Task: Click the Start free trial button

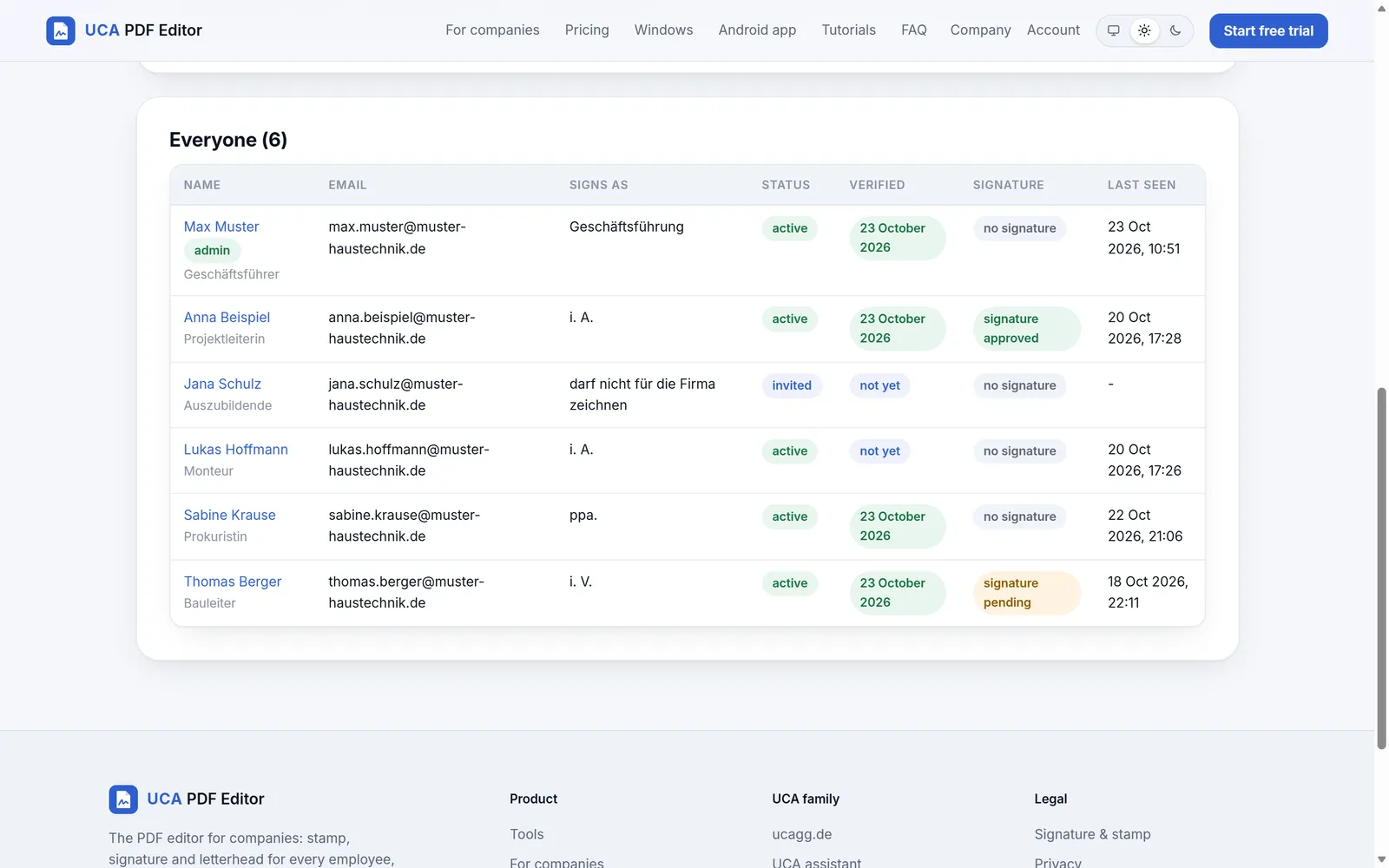Action: pos(1268,30)
